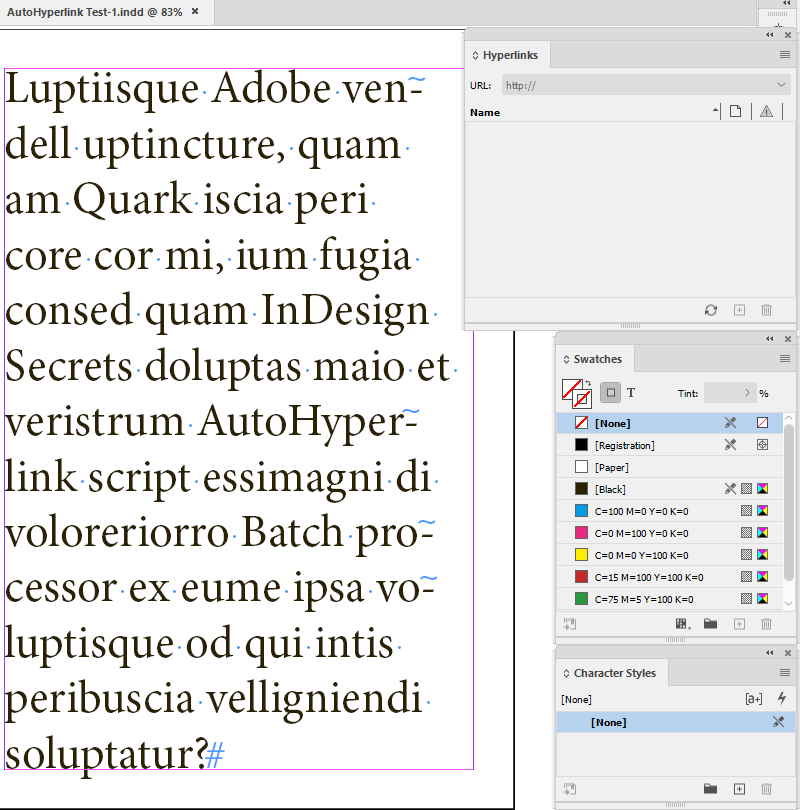This screenshot has width=800, height=810.
Task: Click trash icon in Swatches footer
Action: point(766,624)
